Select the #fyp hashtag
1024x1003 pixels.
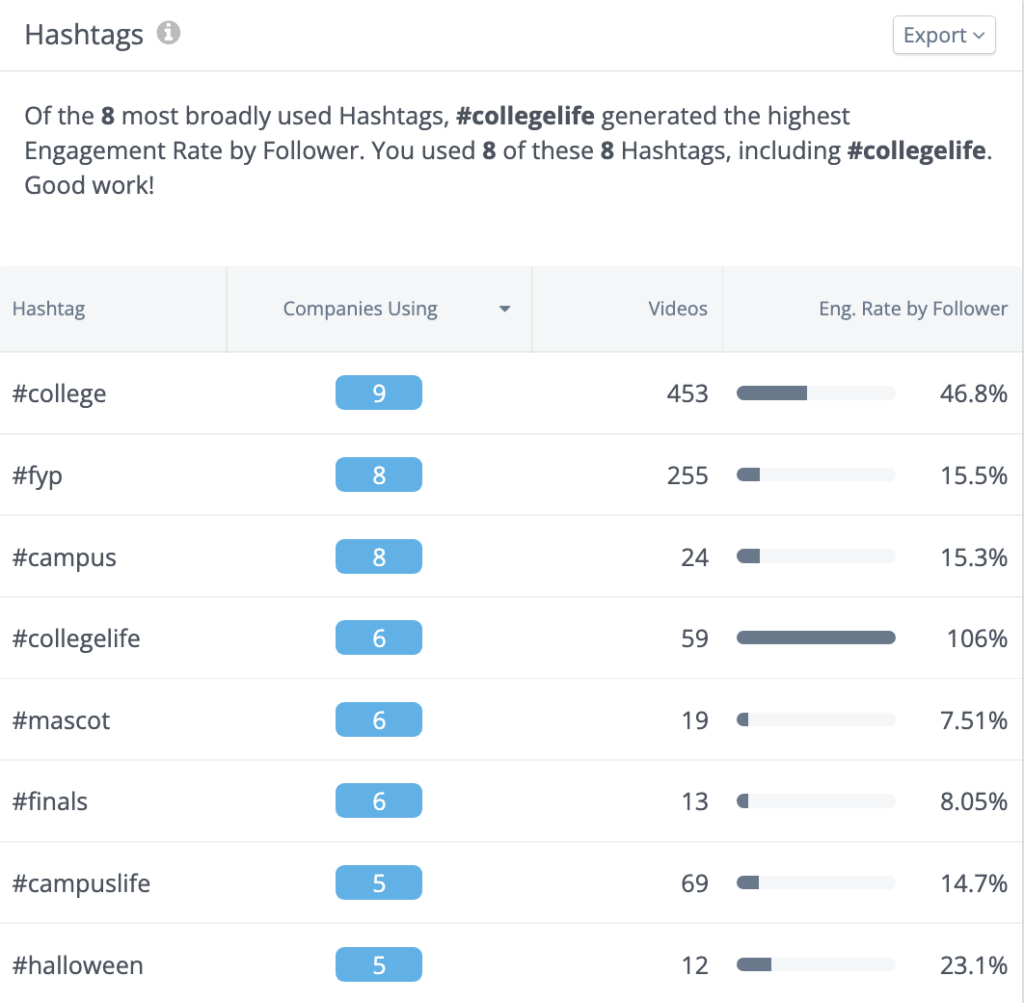click(37, 476)
